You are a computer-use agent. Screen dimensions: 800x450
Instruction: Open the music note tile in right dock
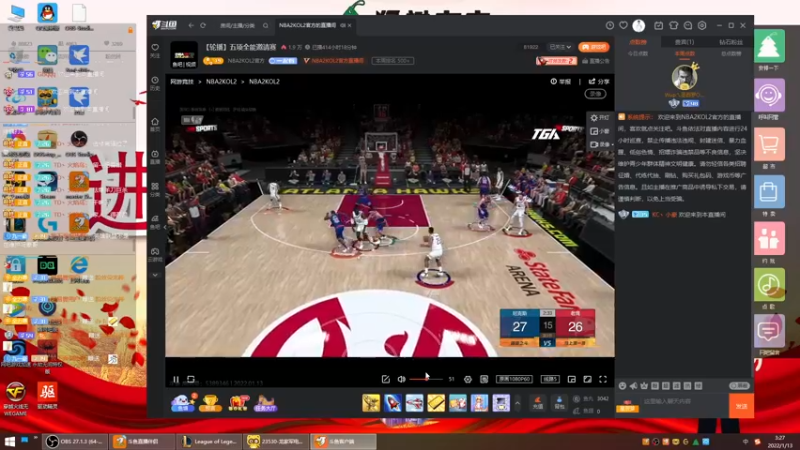pos(769,285)
